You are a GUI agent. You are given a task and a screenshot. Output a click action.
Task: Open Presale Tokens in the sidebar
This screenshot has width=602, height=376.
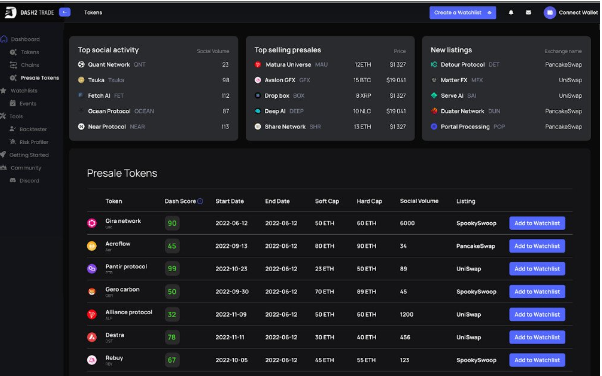click(35, 78)
